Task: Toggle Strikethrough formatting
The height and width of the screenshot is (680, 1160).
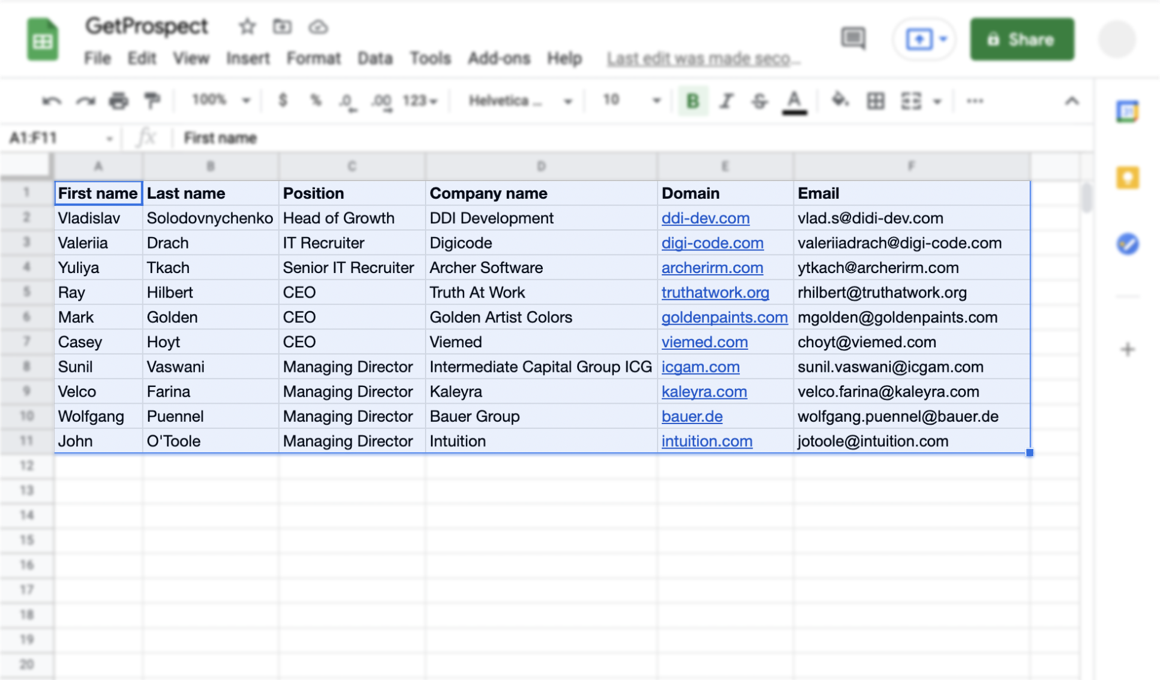Action: click(x=760, y=101)
